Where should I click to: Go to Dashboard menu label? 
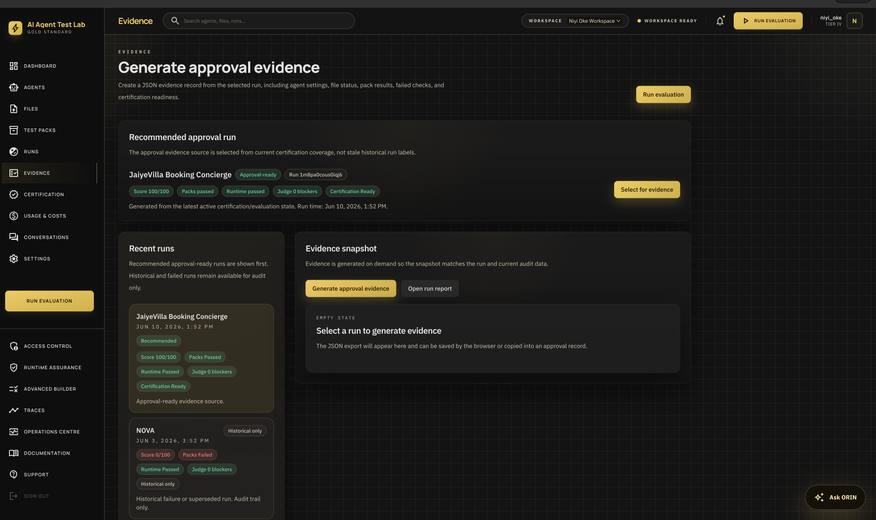pos(40,66)
